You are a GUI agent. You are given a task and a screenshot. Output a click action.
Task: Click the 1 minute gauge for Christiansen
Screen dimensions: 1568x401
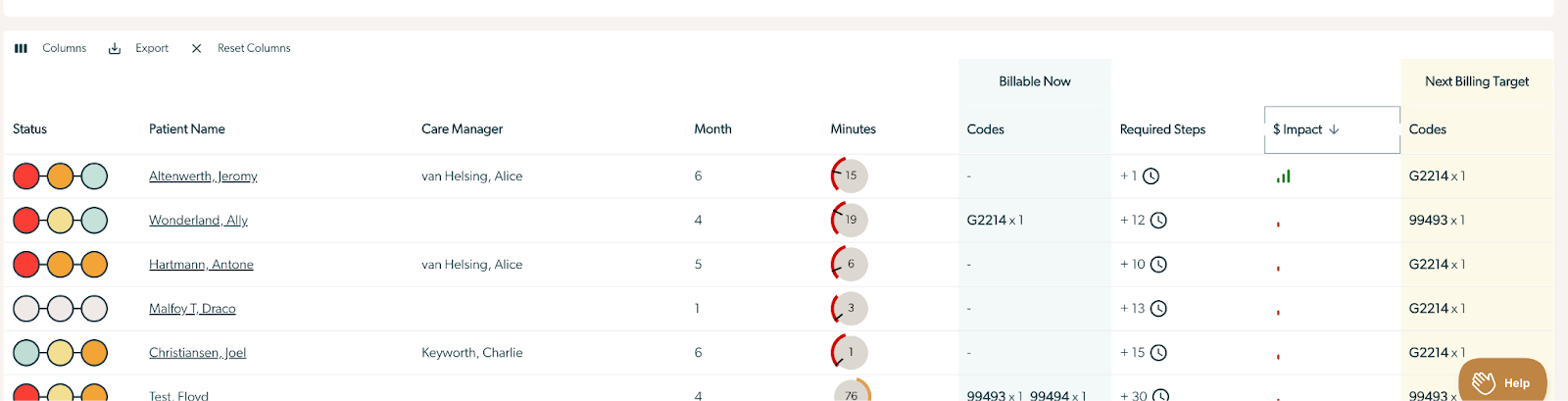click(849, 353)
